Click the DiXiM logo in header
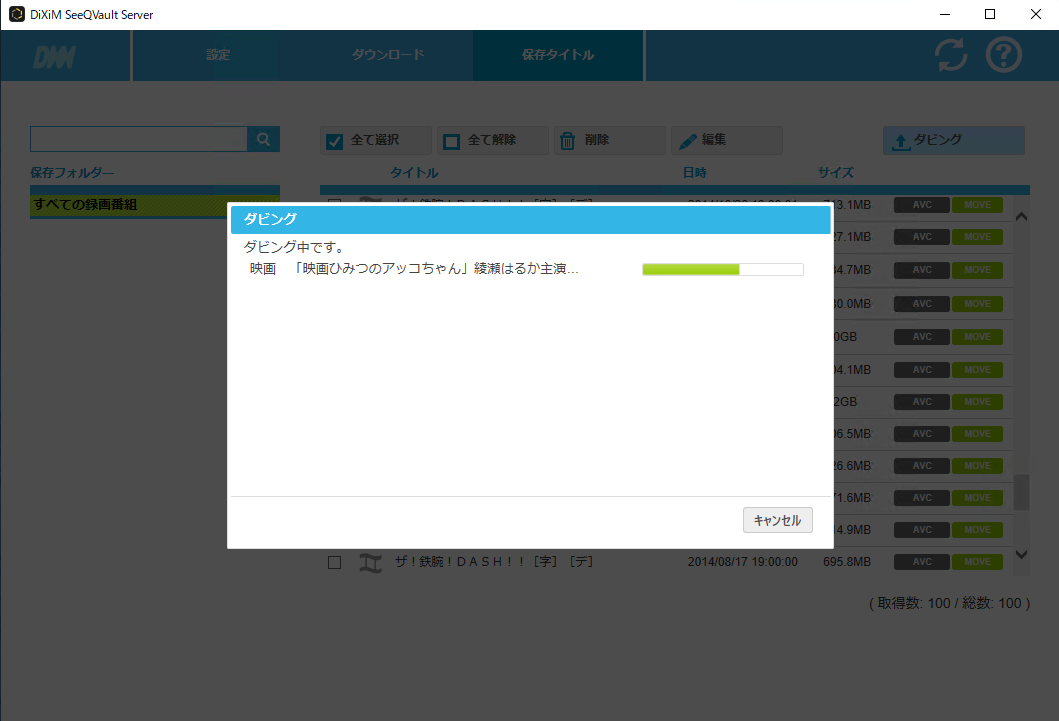 click(x=54, y=57)
